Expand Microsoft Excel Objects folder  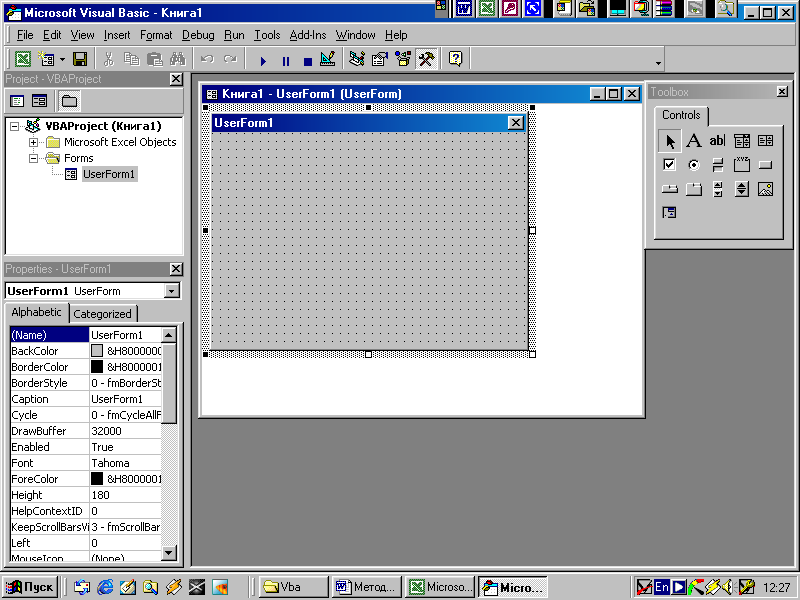(x=33, y=142)
